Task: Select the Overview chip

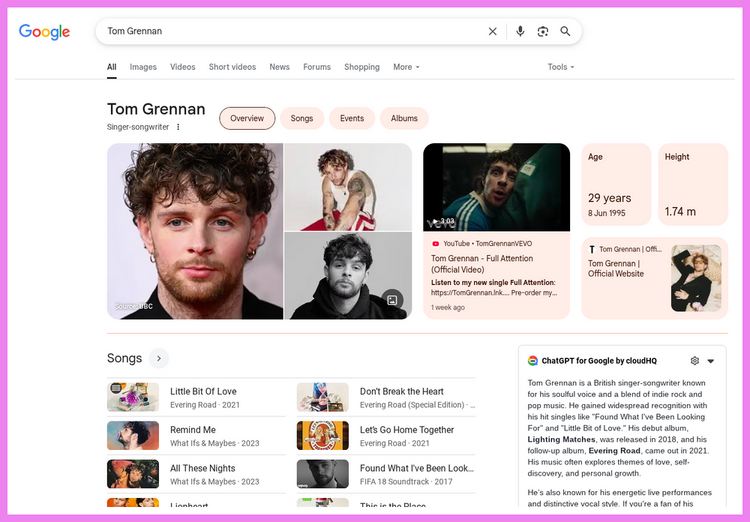Action: (247, 118)
